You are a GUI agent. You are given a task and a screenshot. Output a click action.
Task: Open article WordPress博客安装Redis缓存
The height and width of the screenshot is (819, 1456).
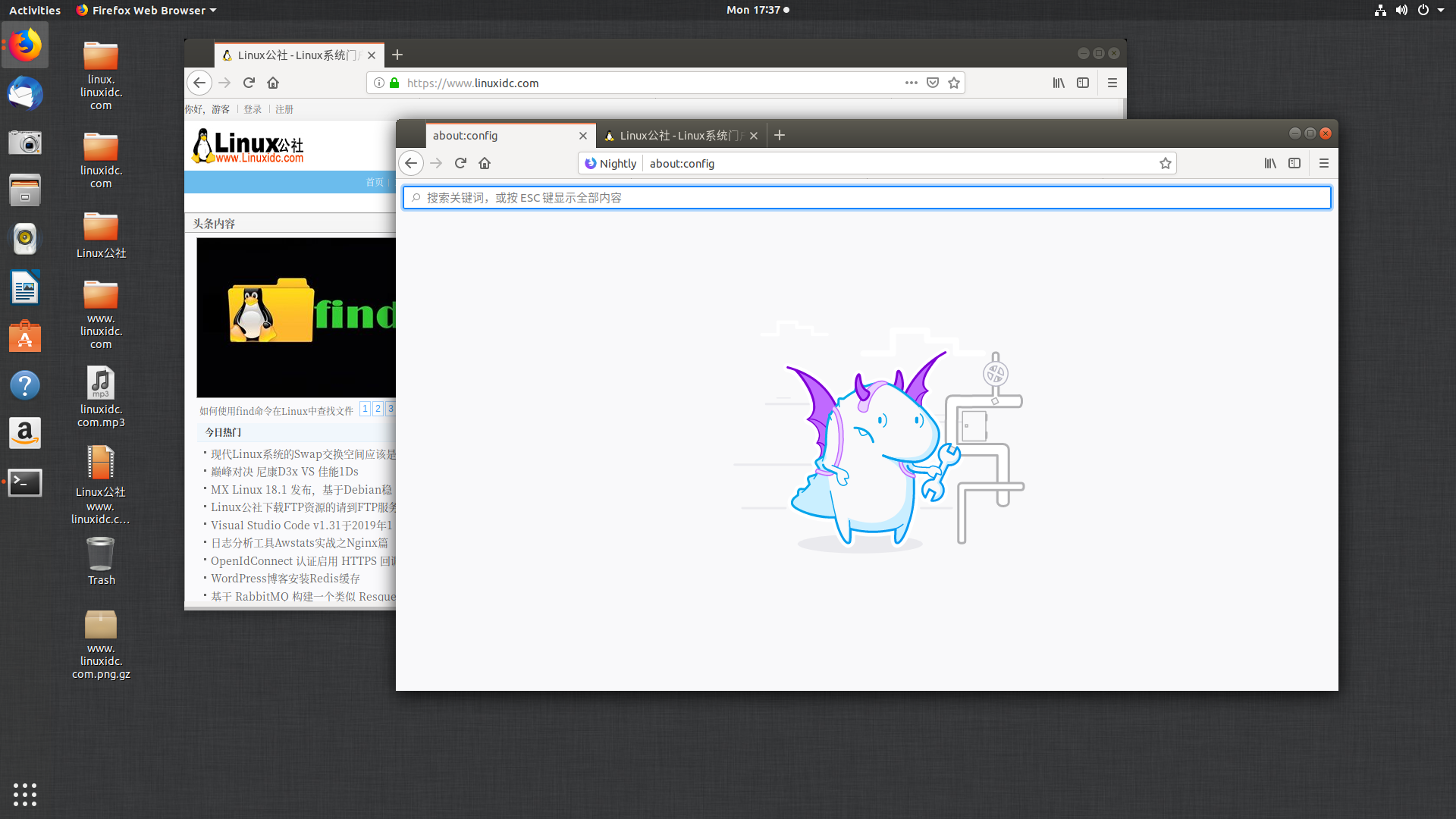[285, 579]
